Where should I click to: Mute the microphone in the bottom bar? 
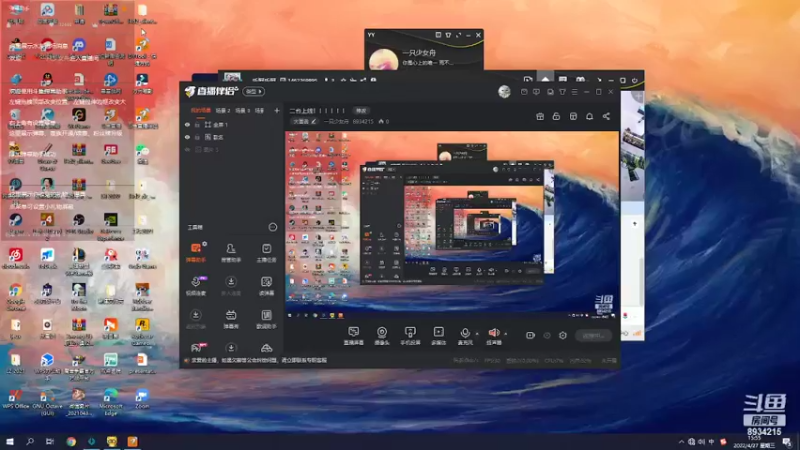[464, 333]
